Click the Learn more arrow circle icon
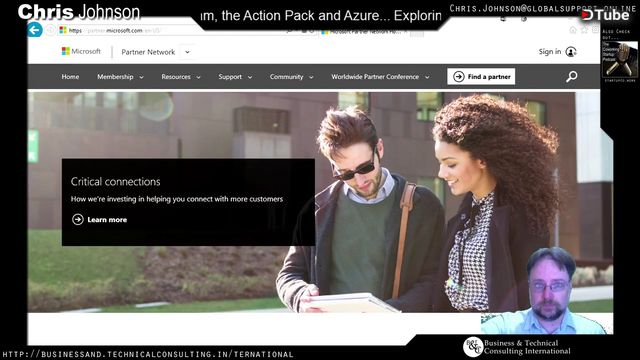Viewport: 640px width, 360px height. [78, 220]
